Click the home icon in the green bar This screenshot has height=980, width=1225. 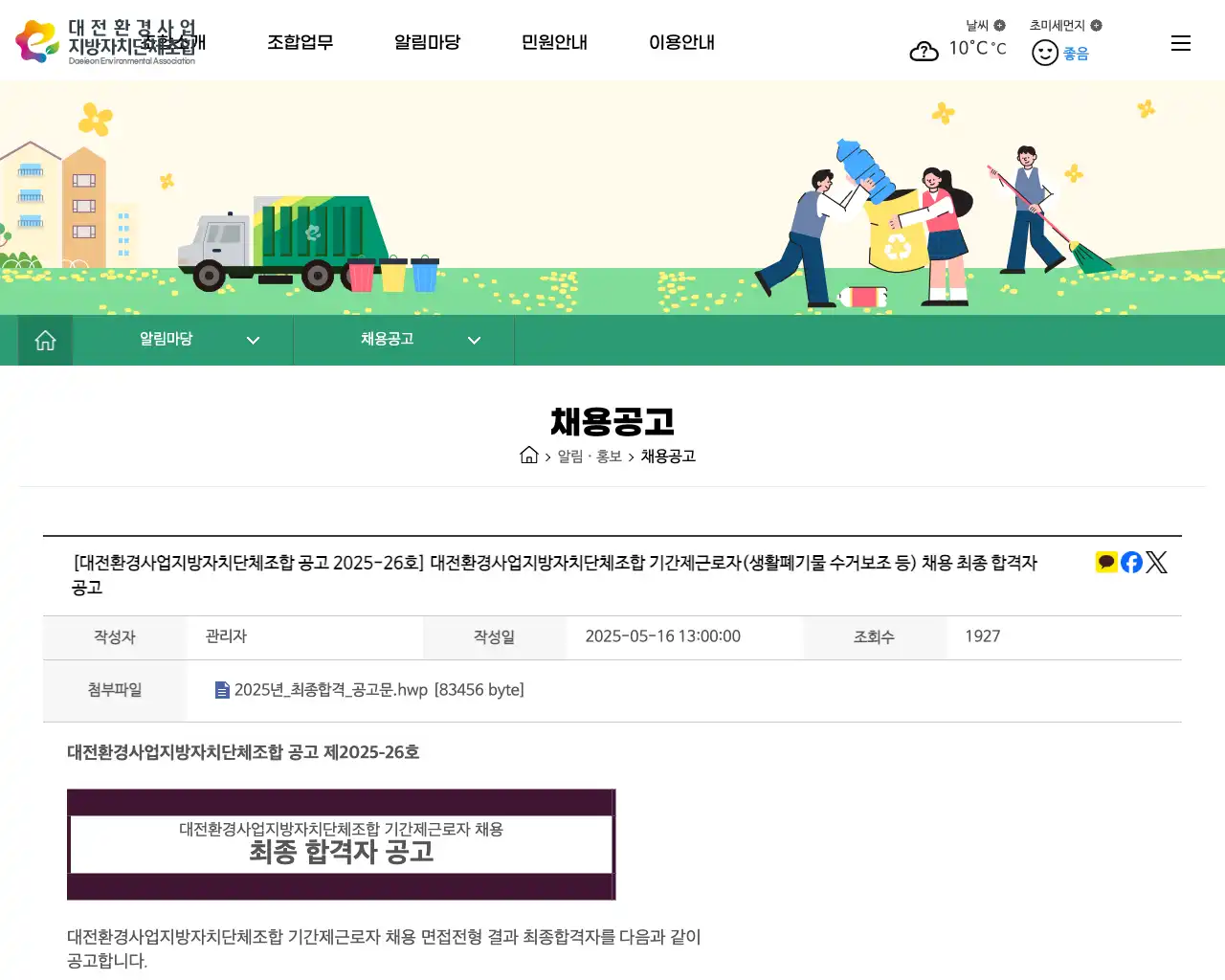coord(44,340)
